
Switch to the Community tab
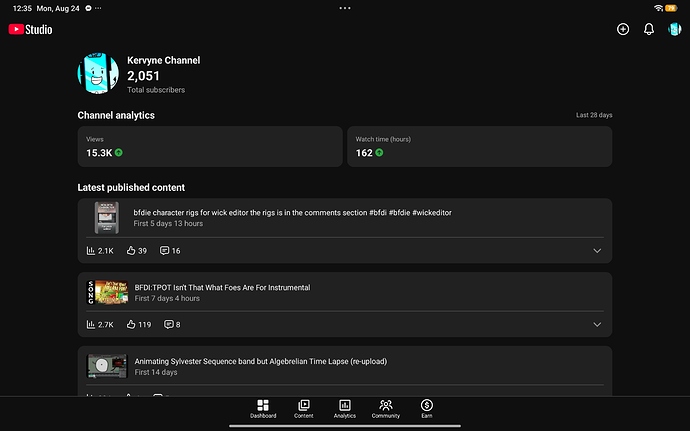[385, 409]
